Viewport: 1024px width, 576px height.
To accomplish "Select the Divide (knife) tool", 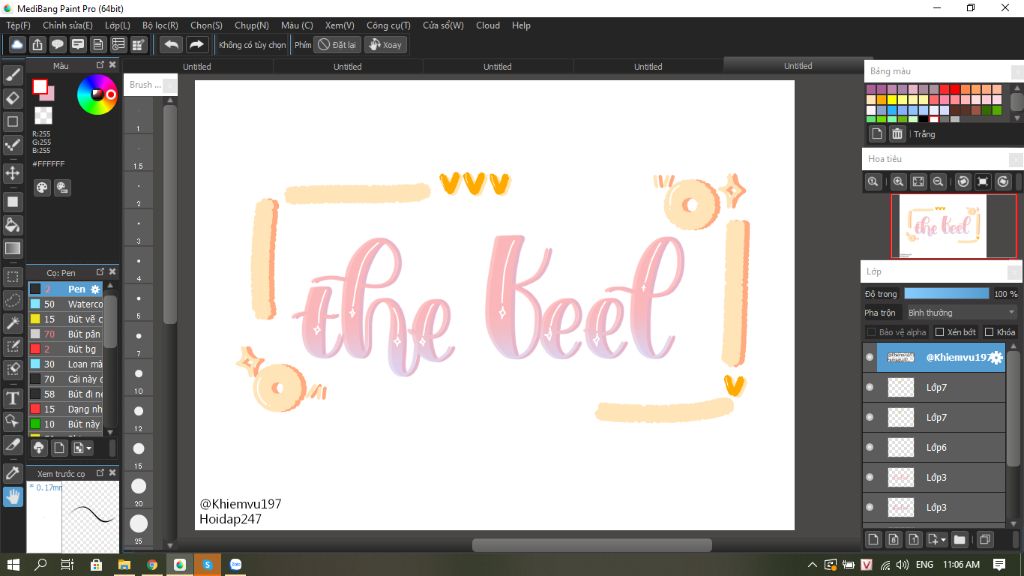I will click(x=12, y=445).
